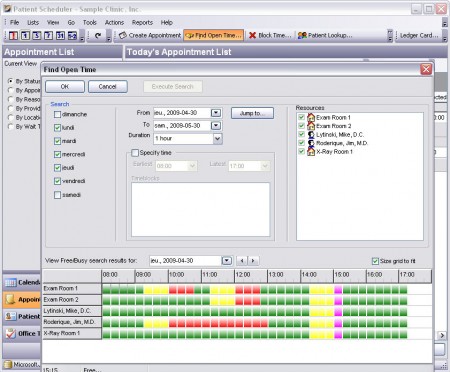The image size is (450, 372).
Task: Open Ledger Card from toolbar
Action: coord(419,35)
